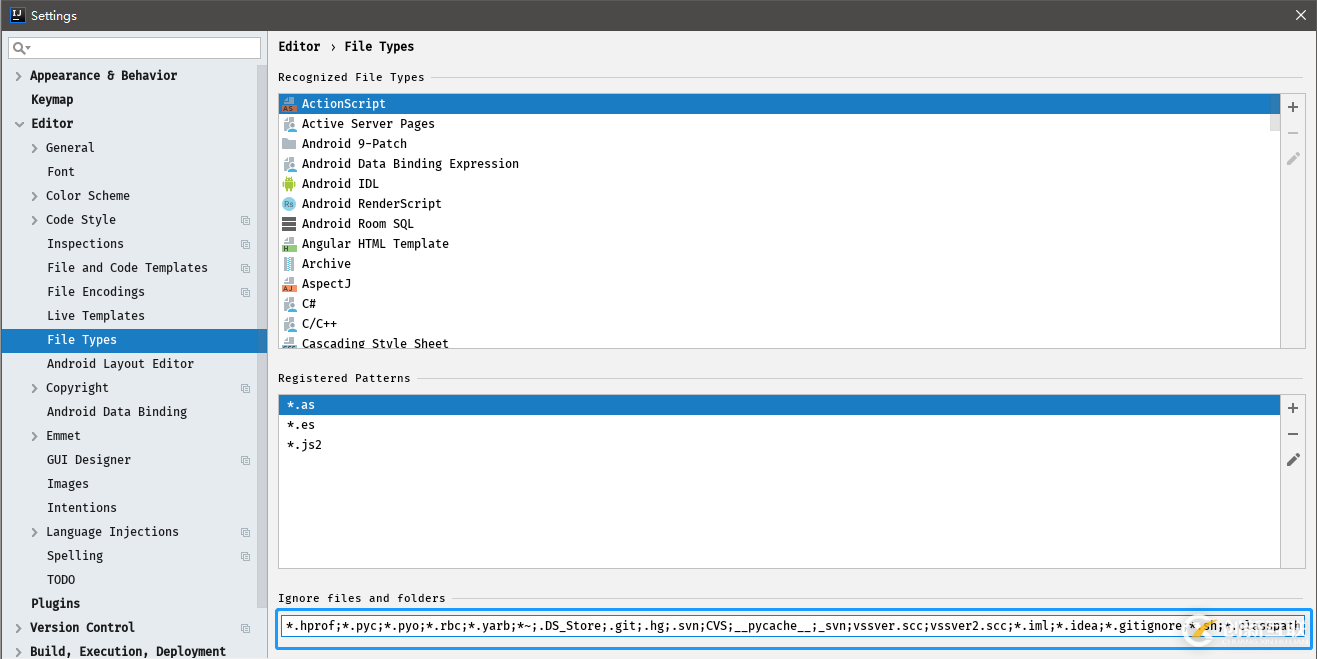The width and height of the screenshot is (1317, 659).
Task: Add a new recognized file type
Action: (x=1293, y=107)
